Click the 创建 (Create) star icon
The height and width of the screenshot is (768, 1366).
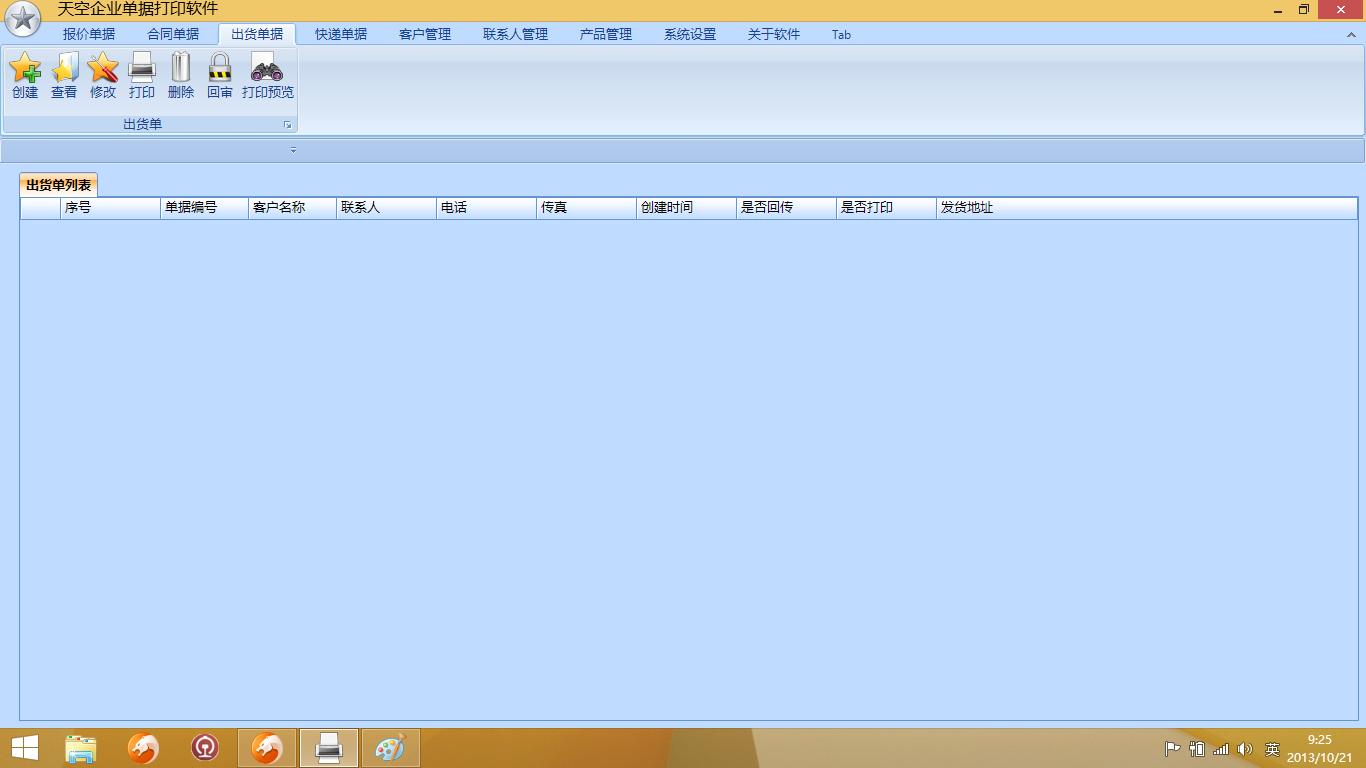[x=25, y=75]
